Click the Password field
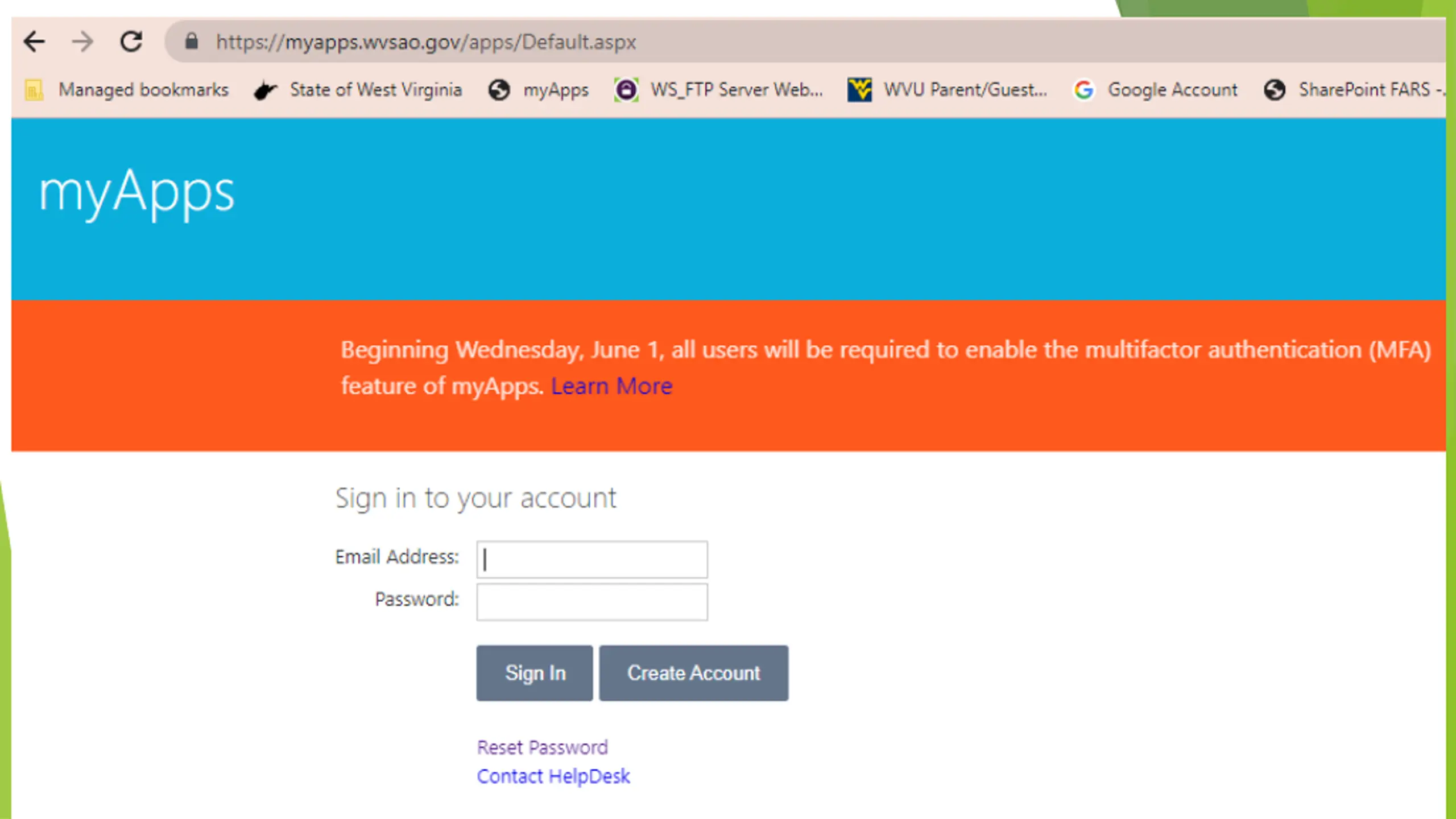 pyautogui.click(x=592, y=602)
